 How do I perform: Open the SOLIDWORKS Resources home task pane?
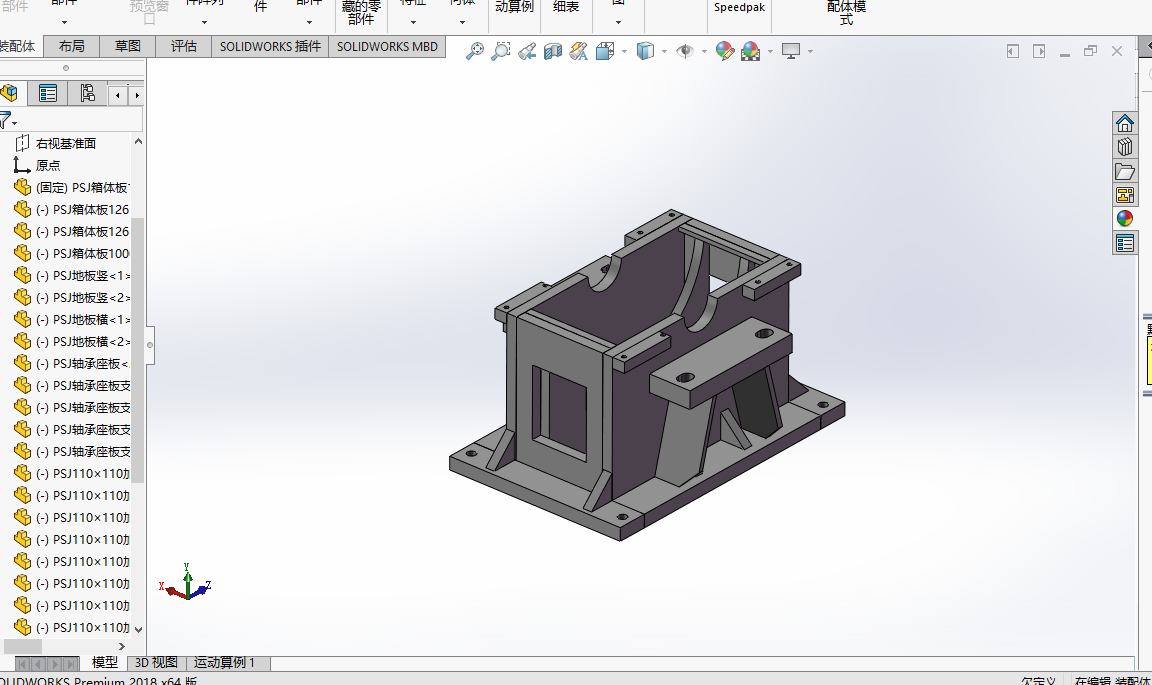[1124, 123]
